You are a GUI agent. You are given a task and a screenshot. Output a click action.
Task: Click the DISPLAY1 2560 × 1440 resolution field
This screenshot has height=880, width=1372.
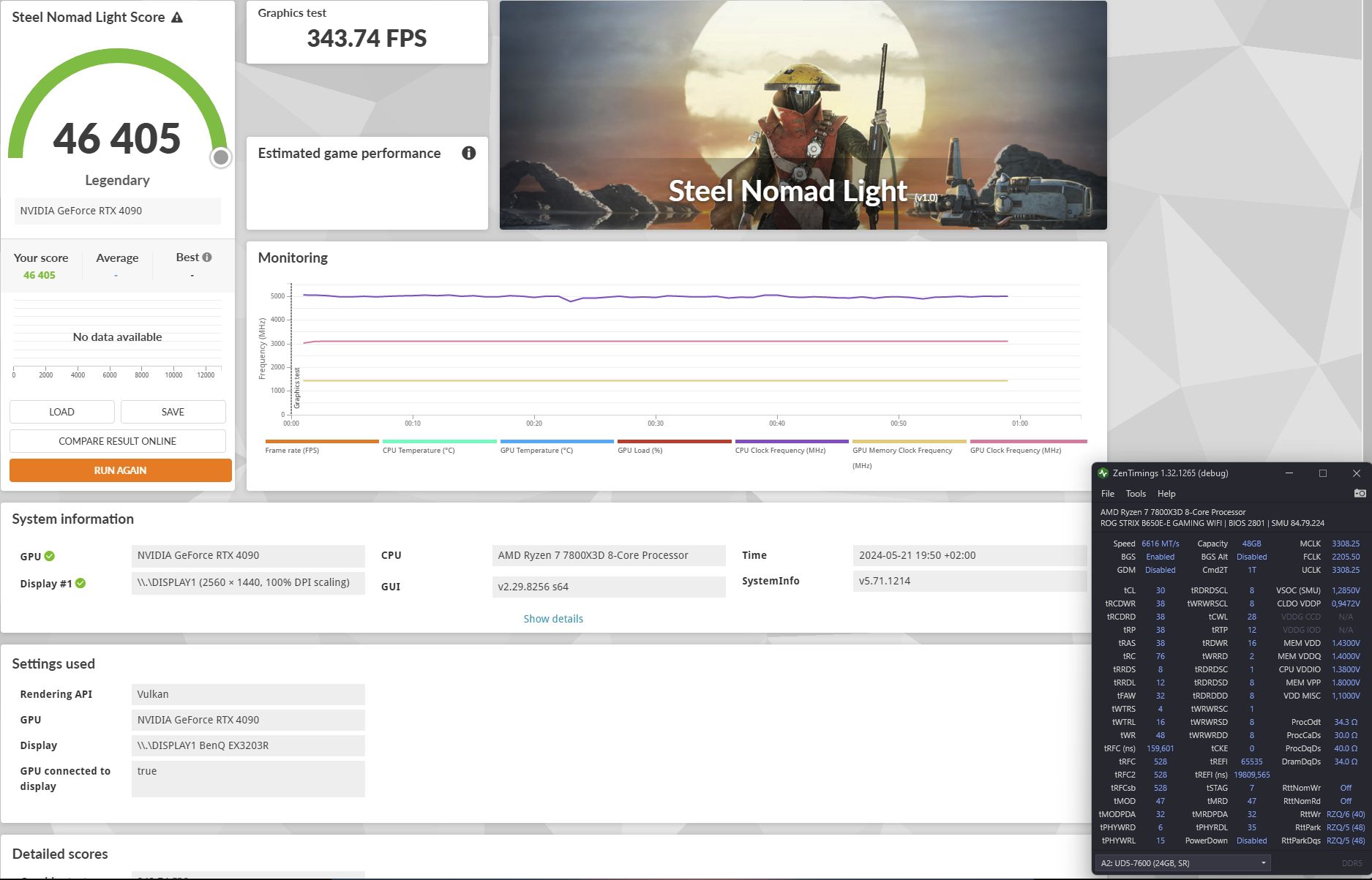pos(248,583)
